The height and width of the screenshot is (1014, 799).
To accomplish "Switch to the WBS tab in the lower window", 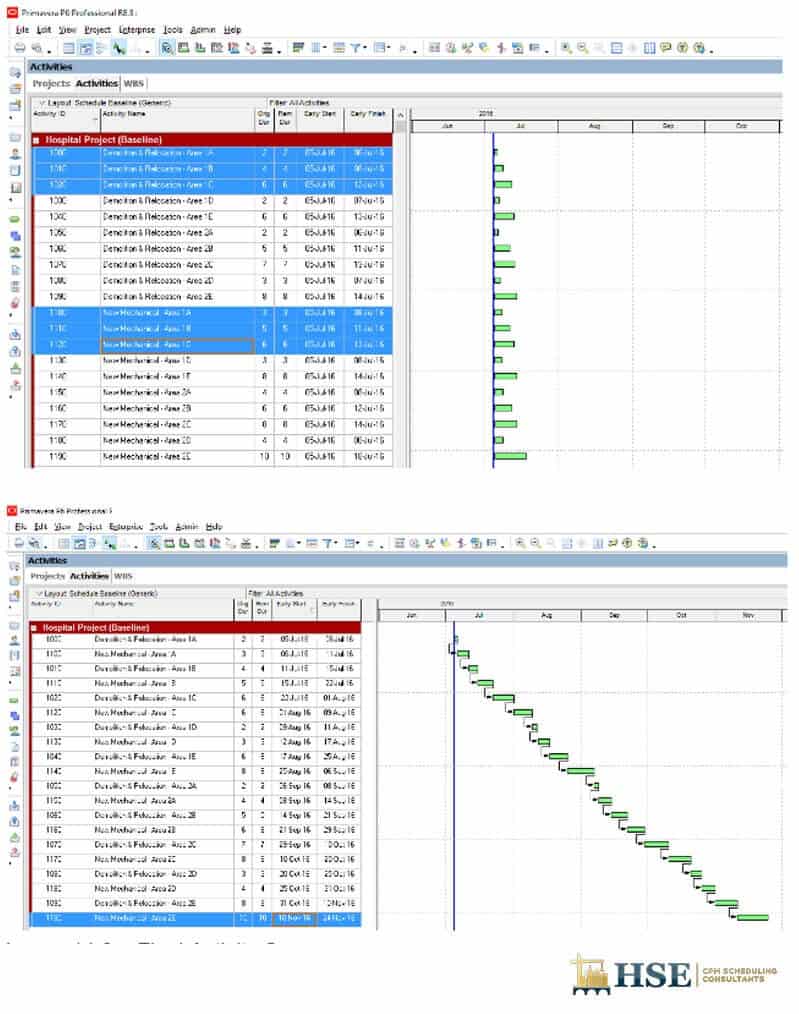I will [123, 576].
